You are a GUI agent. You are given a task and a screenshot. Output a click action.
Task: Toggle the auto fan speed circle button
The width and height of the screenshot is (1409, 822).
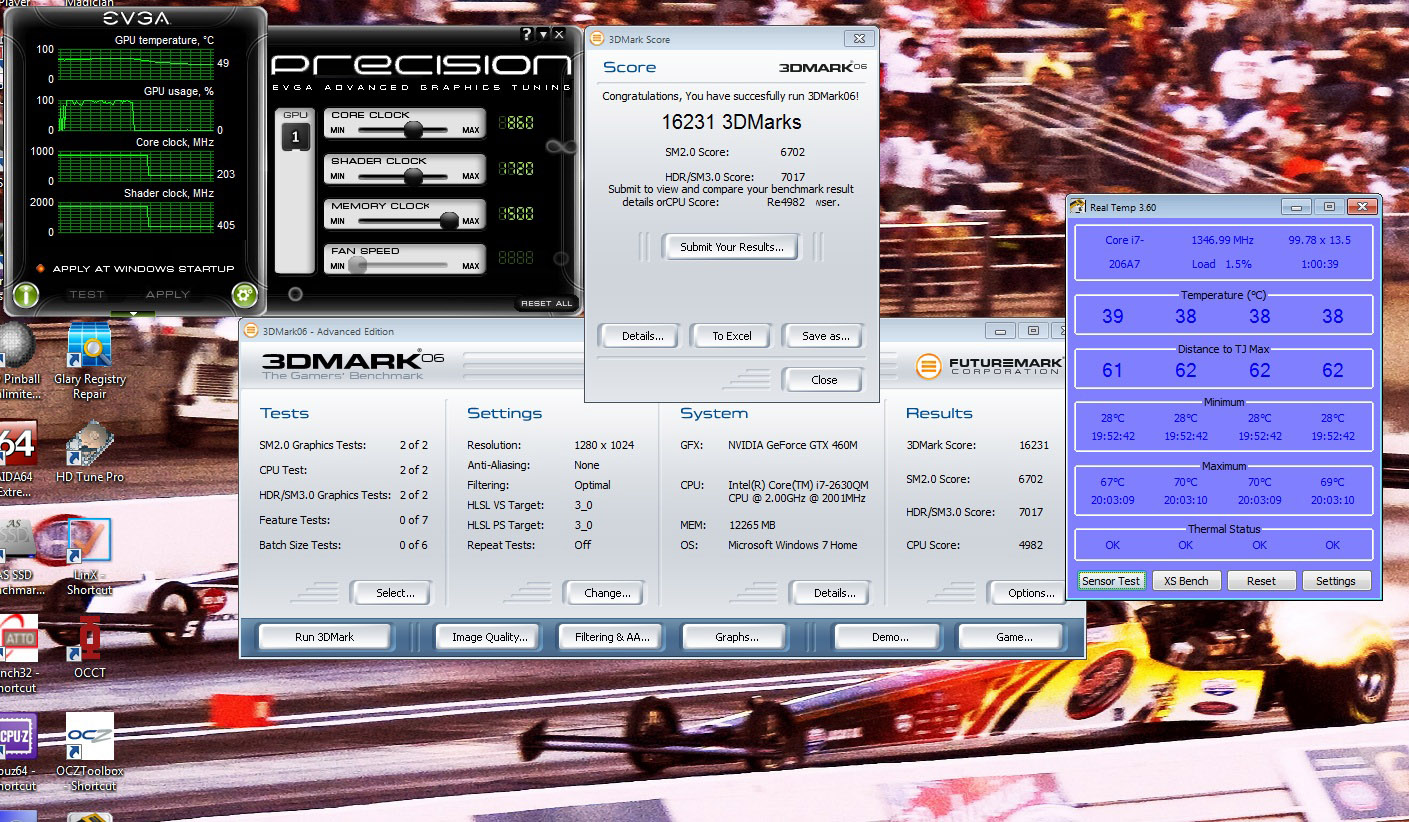[x=560, y=258]
